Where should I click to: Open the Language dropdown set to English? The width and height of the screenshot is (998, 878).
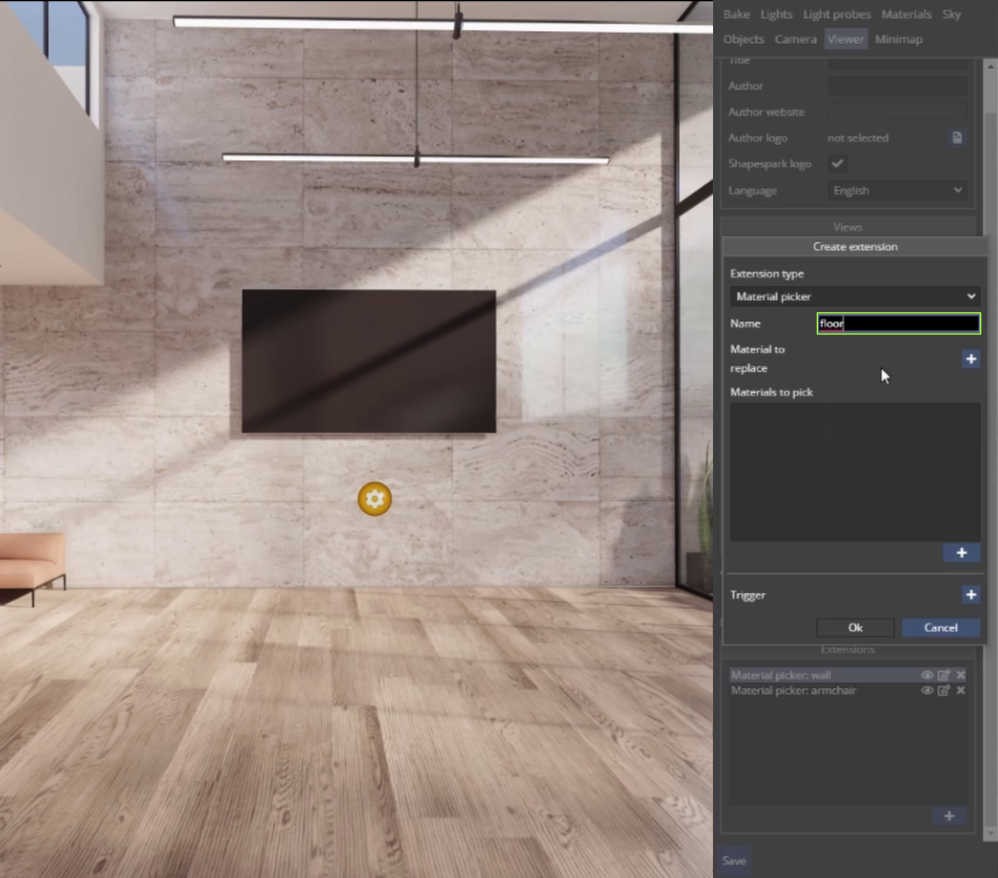tap(896, 190)
